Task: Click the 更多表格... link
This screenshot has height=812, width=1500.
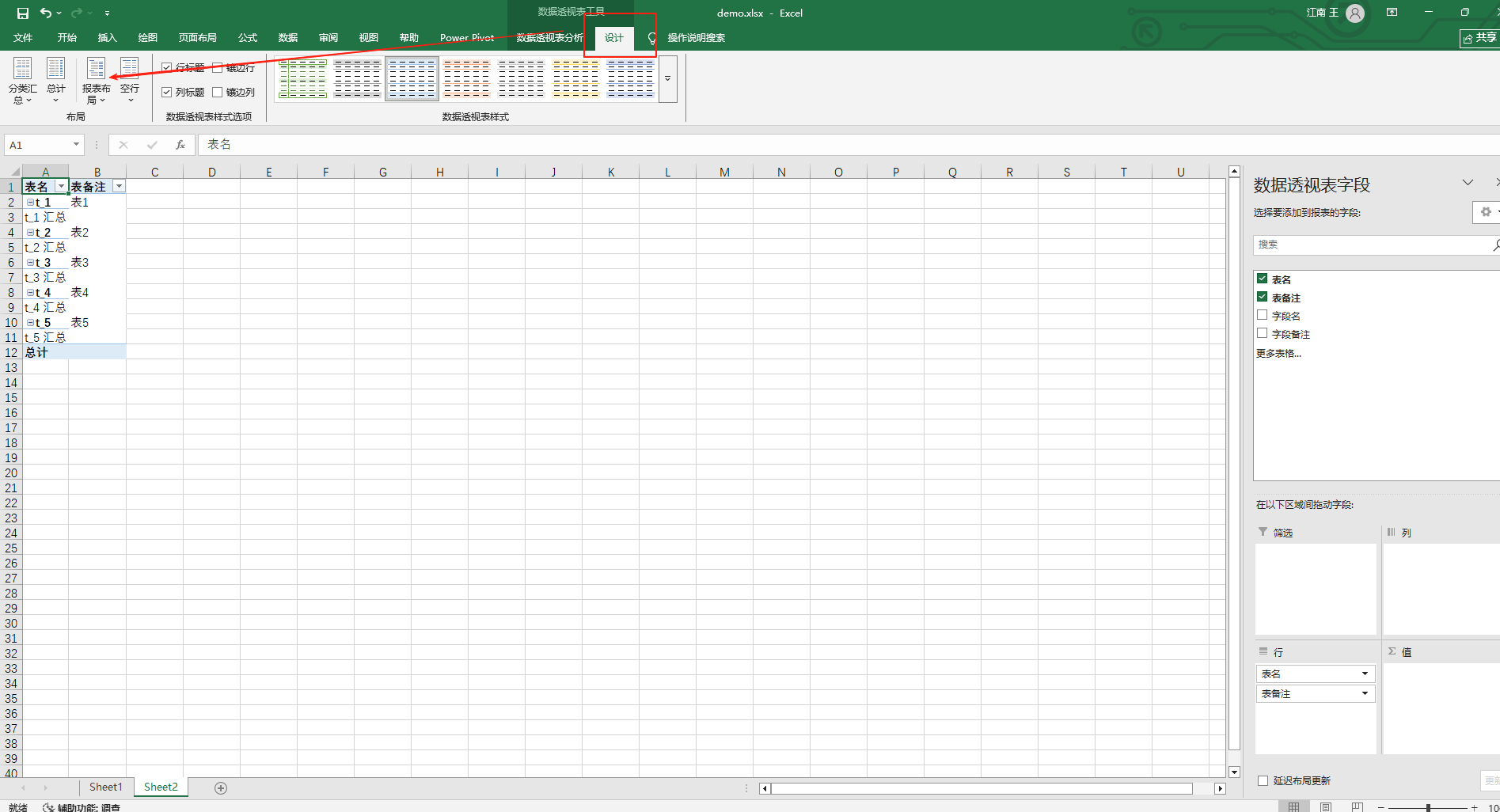Action: click(1278, 353)
